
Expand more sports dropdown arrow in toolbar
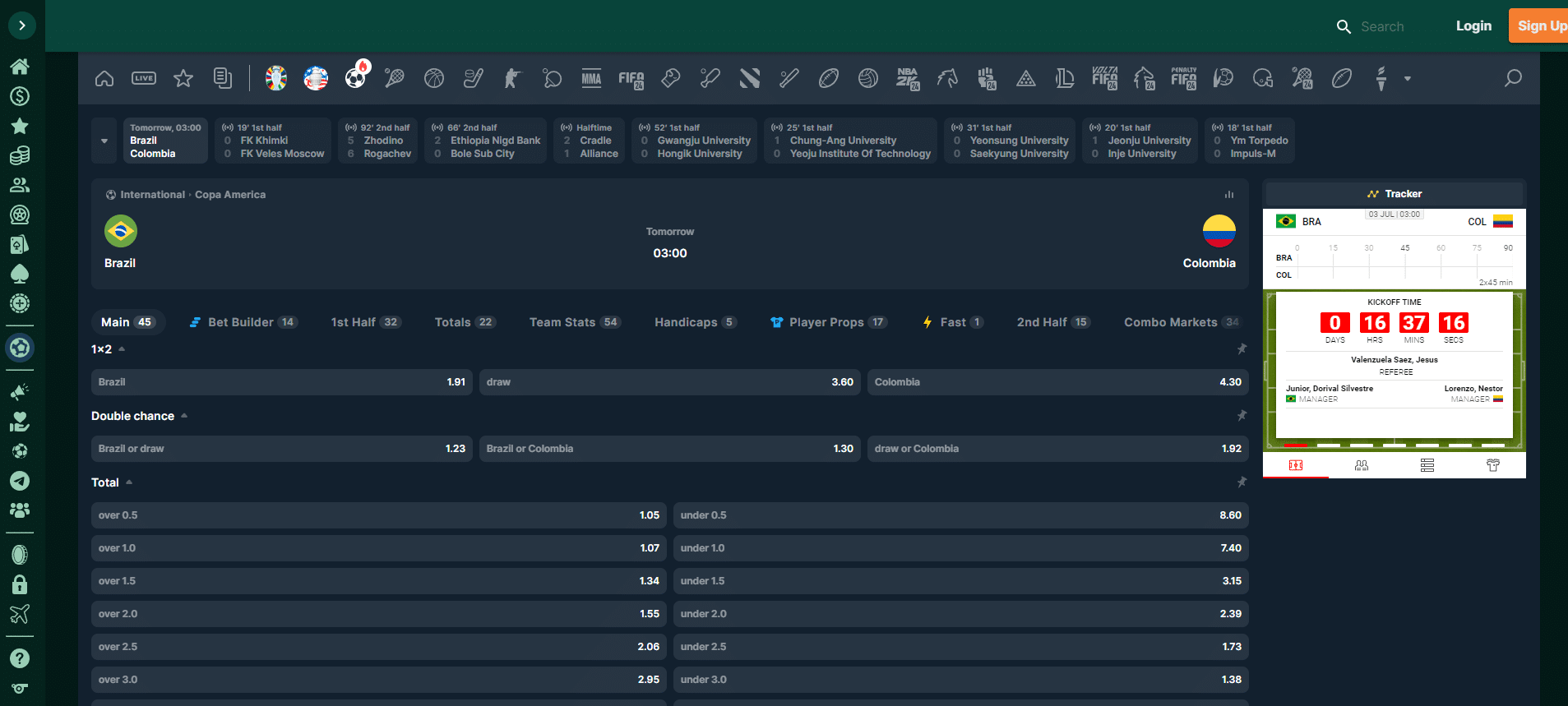click(1408, 79)
